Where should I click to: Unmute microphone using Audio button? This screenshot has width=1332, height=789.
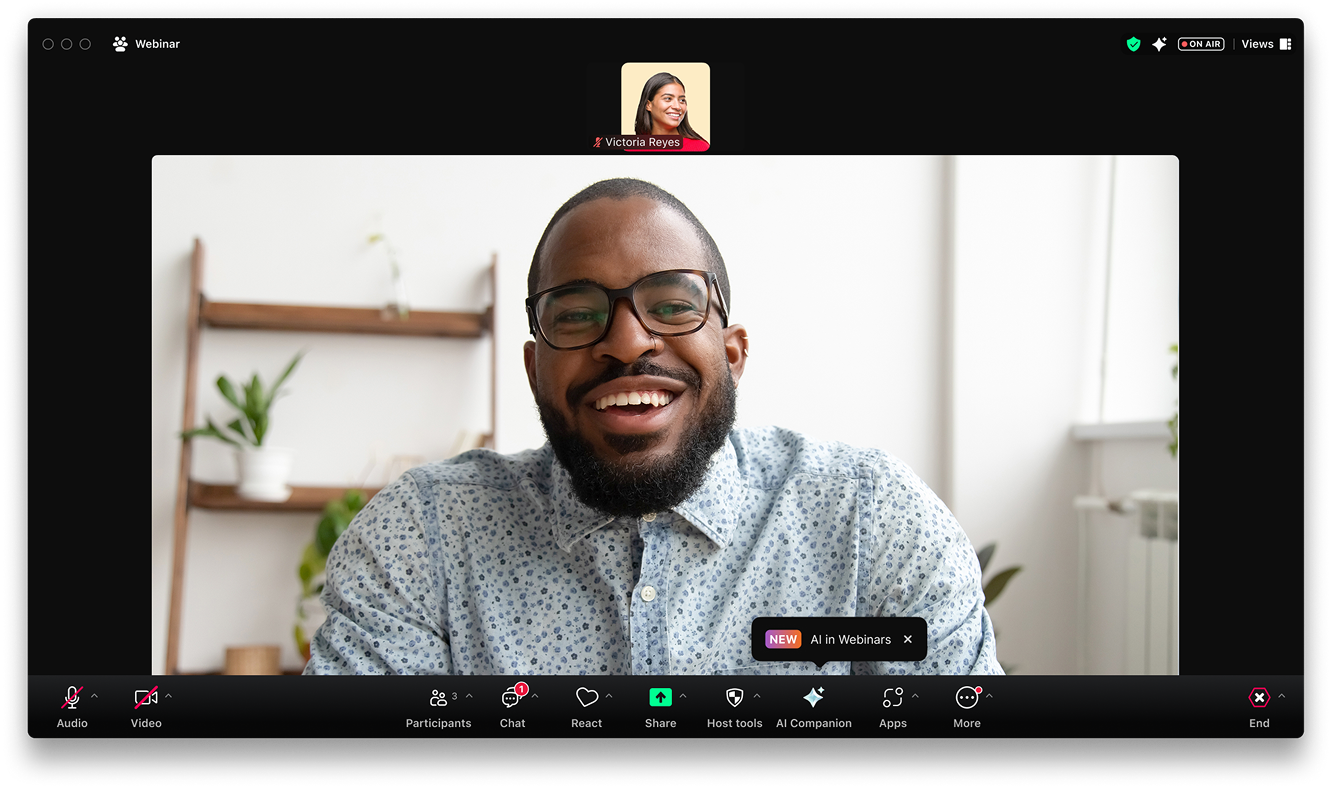[72, 698]
